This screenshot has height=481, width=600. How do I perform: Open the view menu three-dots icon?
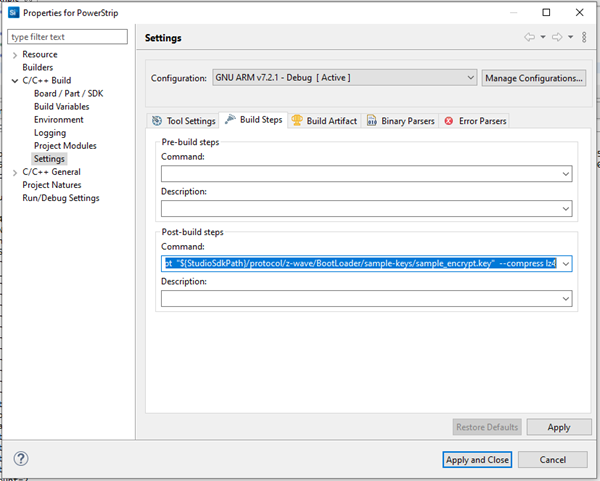click(583, 37)
